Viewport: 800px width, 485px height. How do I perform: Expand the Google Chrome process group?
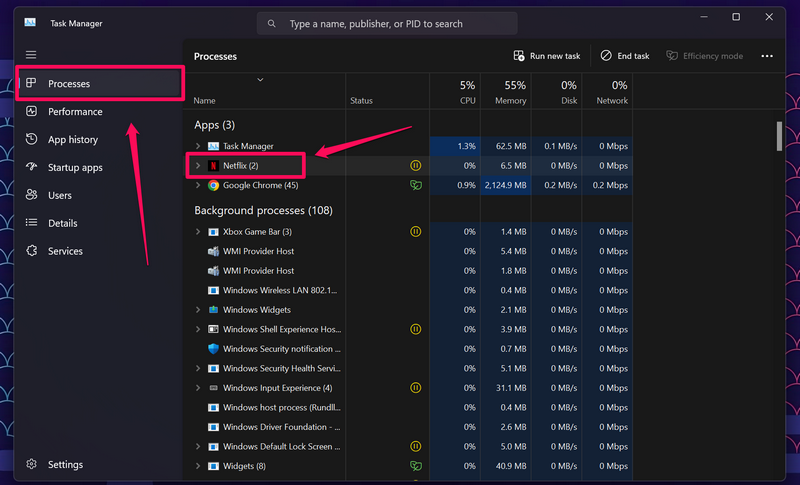click(x=198, y=185)
